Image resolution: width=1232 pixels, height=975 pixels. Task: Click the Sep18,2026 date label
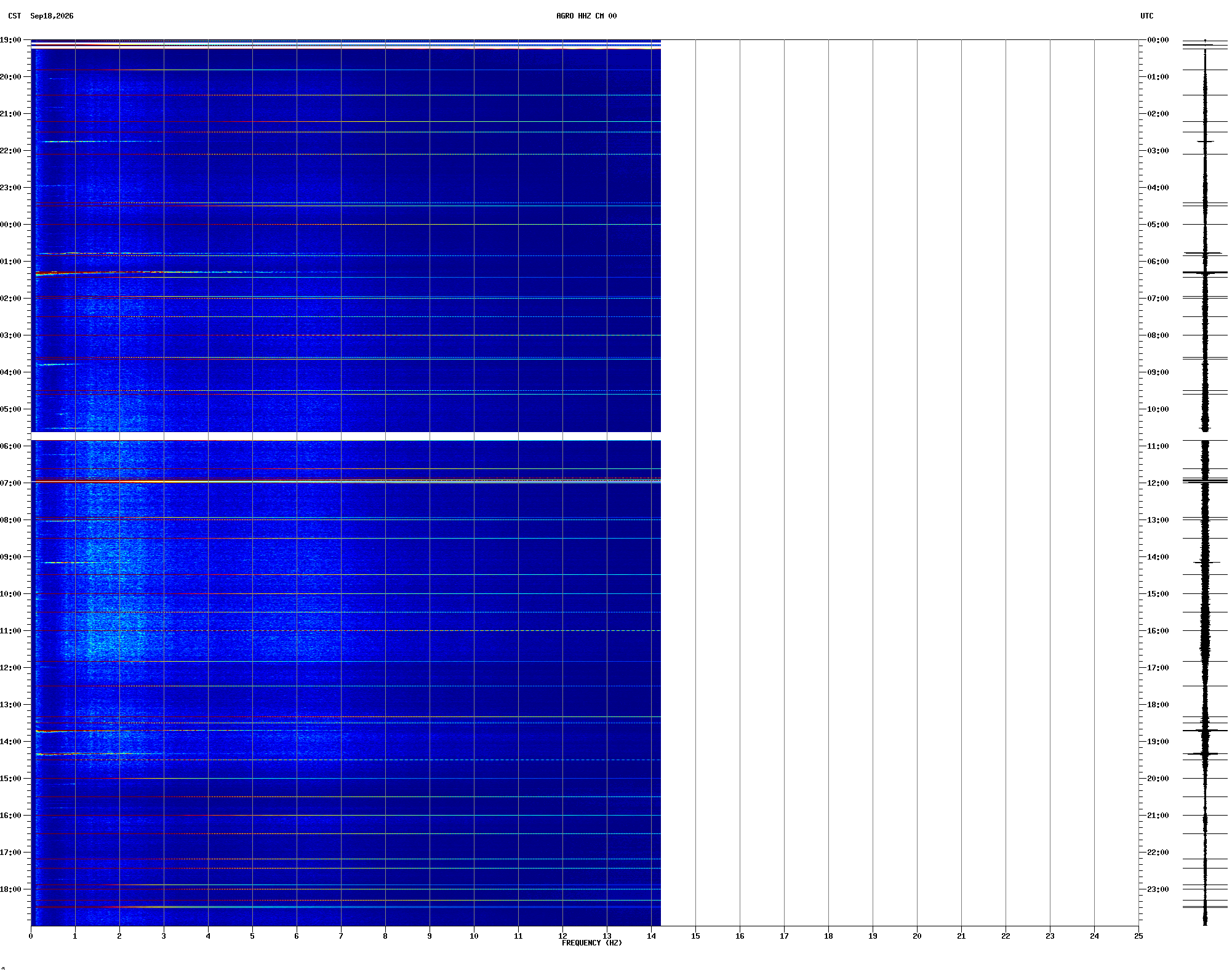52,16
